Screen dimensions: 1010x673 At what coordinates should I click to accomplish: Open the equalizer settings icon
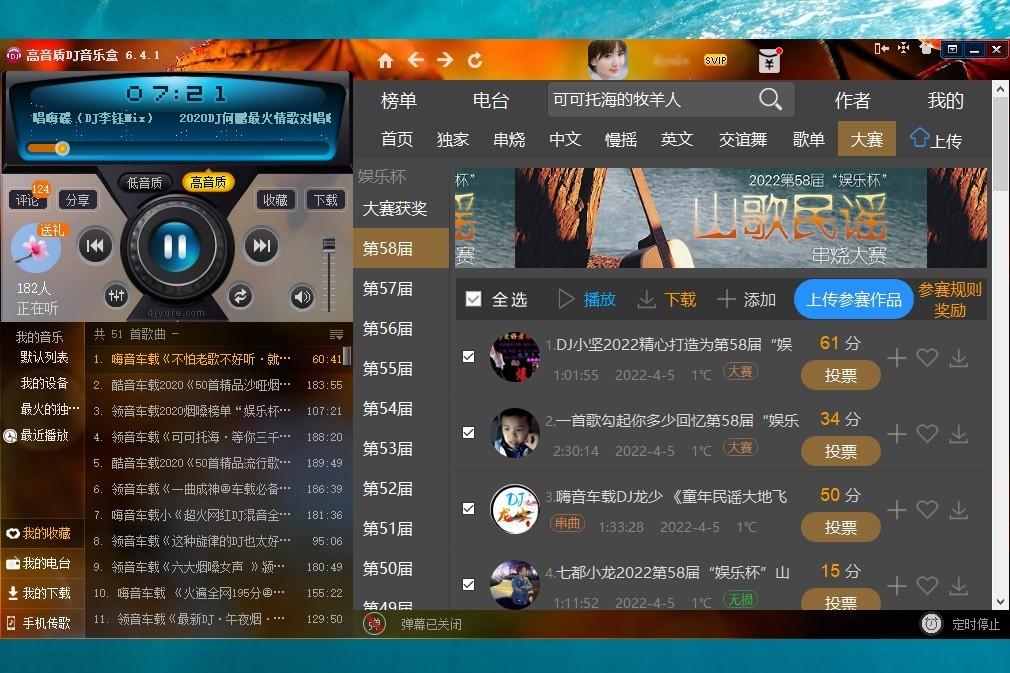(117, 296)
